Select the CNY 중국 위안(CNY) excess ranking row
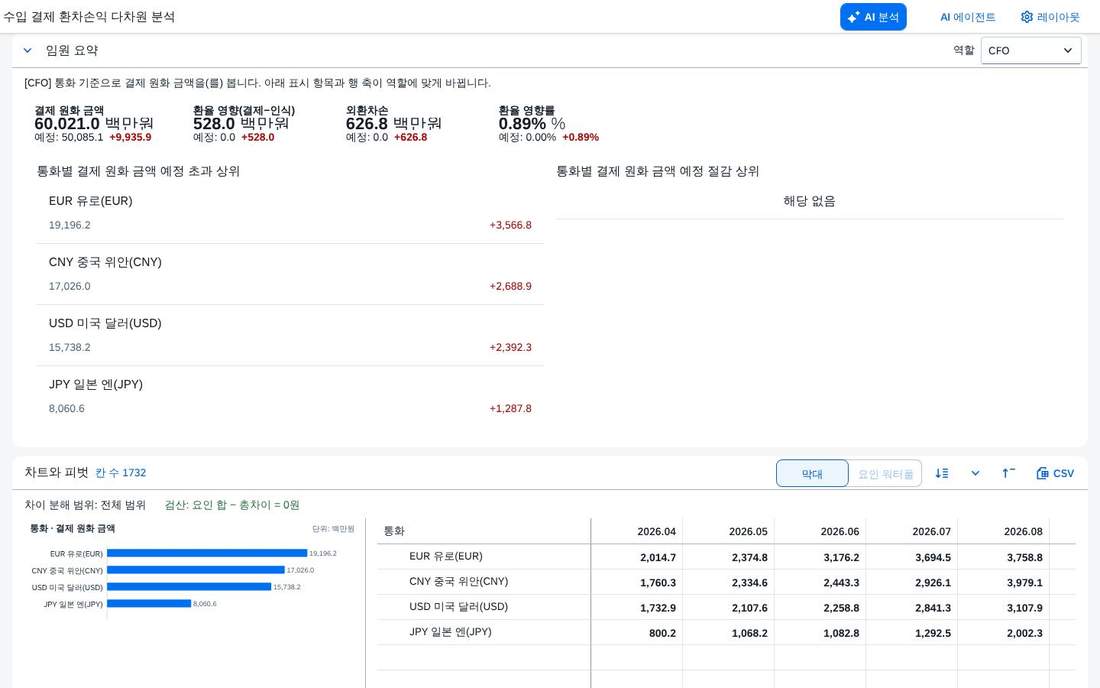 coord(290,274)
